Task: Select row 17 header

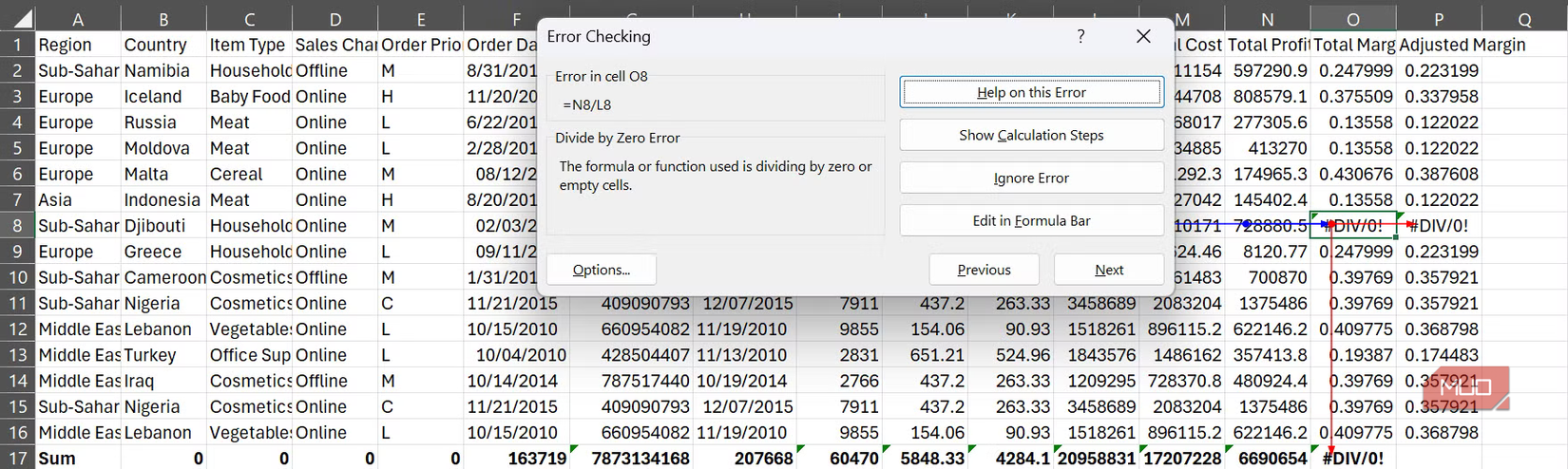Action: [17, 458]
